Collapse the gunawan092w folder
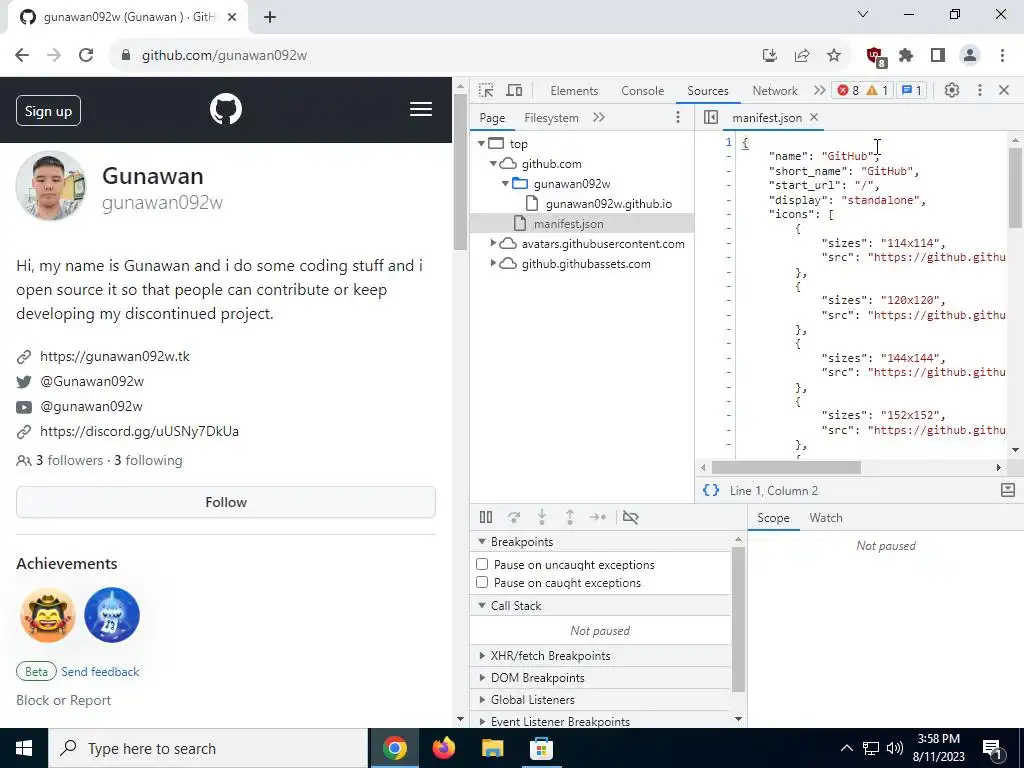The width and height of the screenshot is (1024, 768). 505,184
